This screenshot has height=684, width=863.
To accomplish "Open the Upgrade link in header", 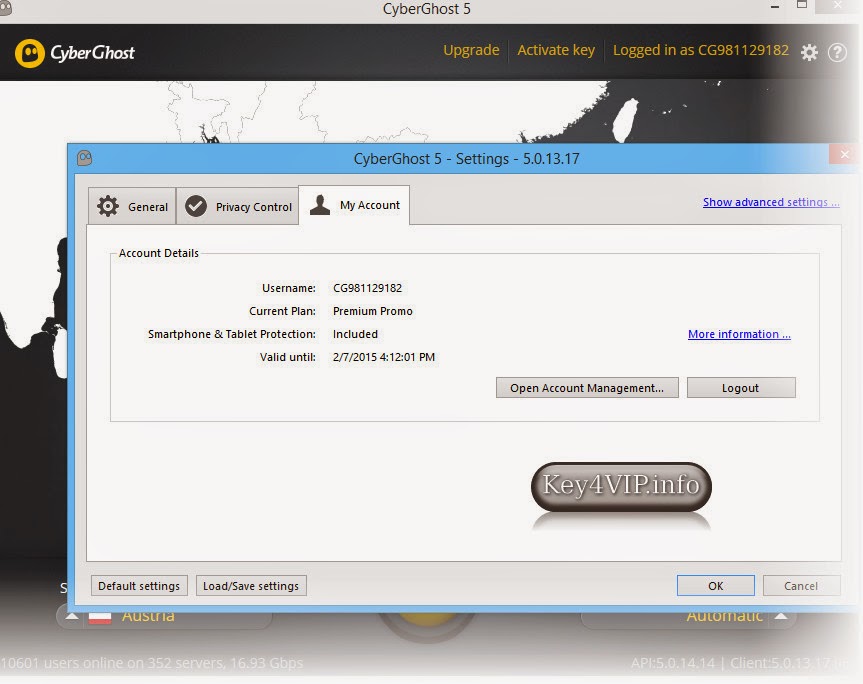I will pyautogui.click(x=471, y=50).
